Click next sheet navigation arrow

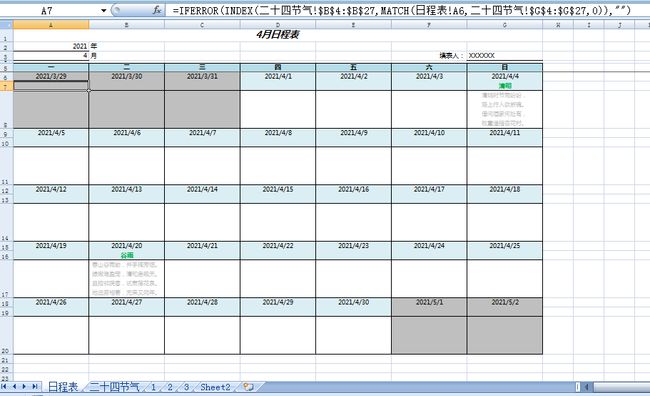[x=24, y=386]
